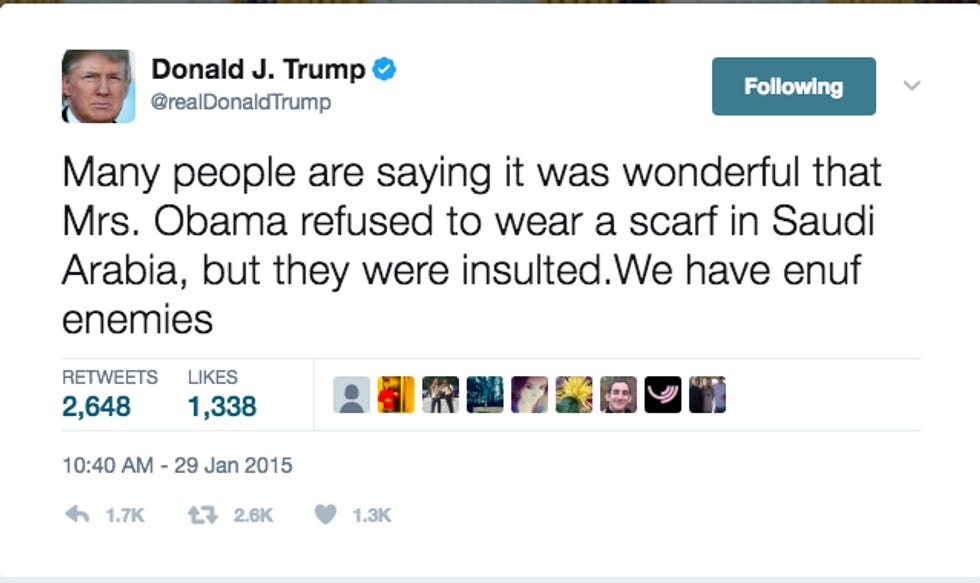Click the reply arrow icon
980x583 pixels.
(78, 514)
